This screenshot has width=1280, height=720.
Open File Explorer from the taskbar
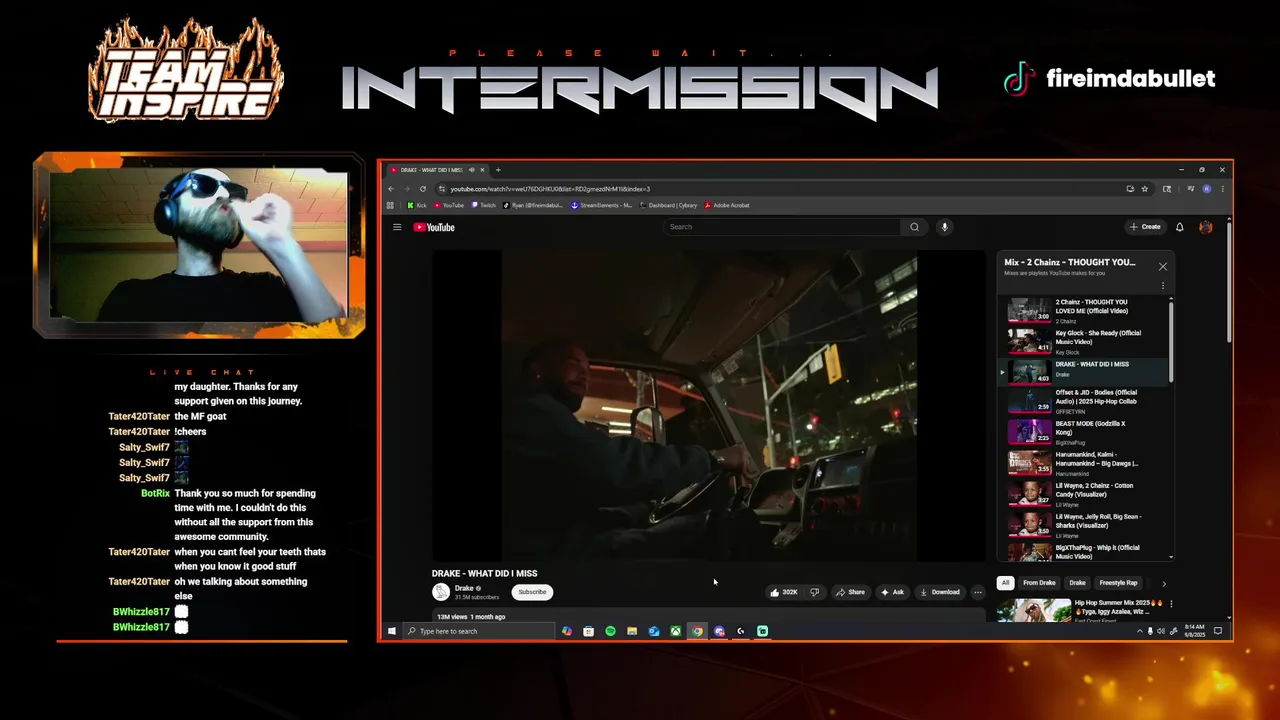[x=632, y=631]
